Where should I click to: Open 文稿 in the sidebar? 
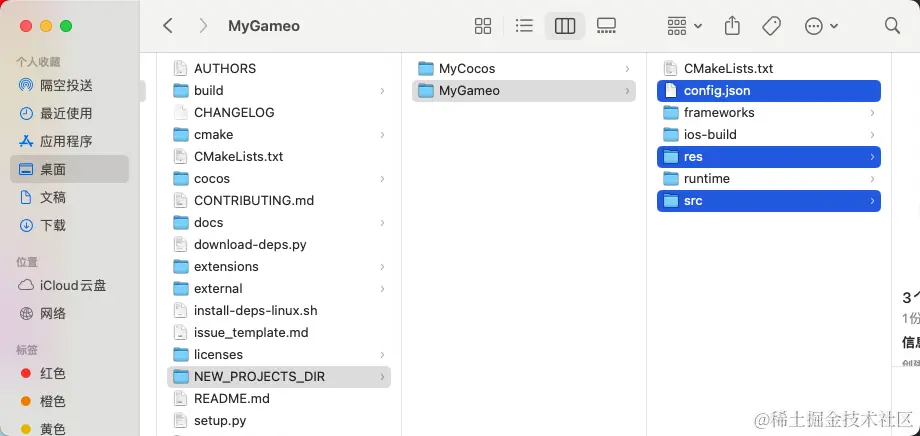[x=69, y=197]
